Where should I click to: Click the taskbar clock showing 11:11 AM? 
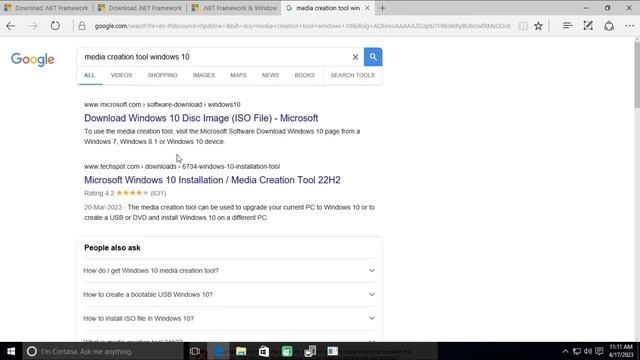point(621,351)
